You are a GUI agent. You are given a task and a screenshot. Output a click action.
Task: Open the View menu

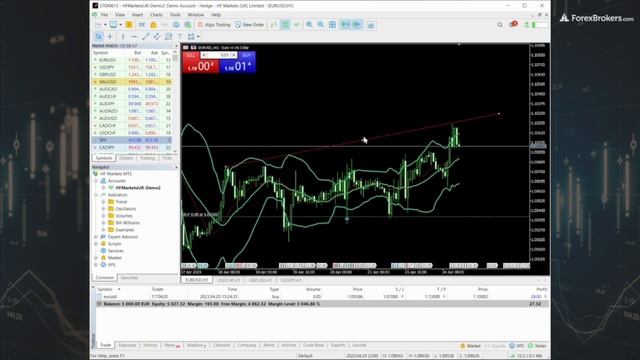[120, 15]
